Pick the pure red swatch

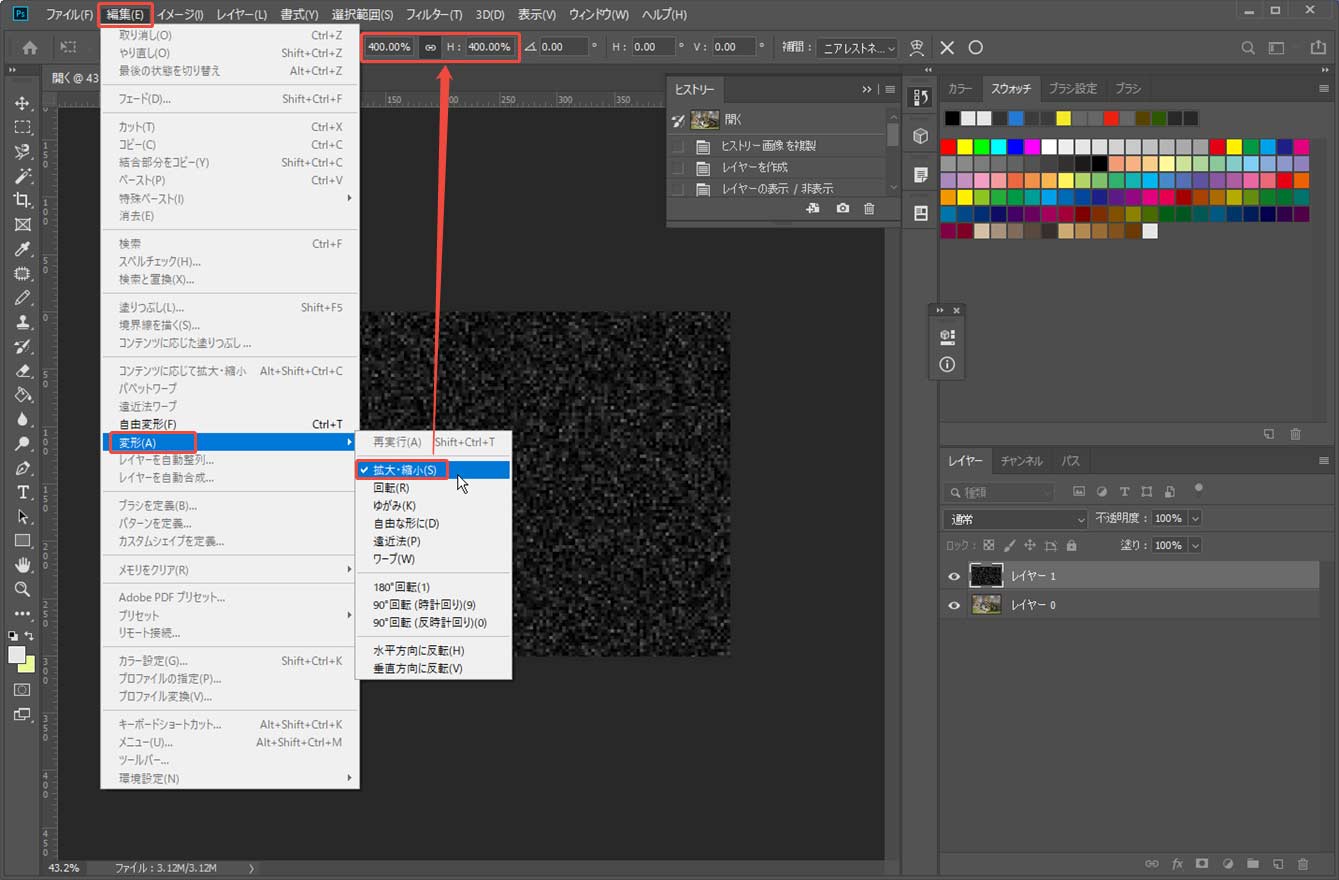(948, 147)
